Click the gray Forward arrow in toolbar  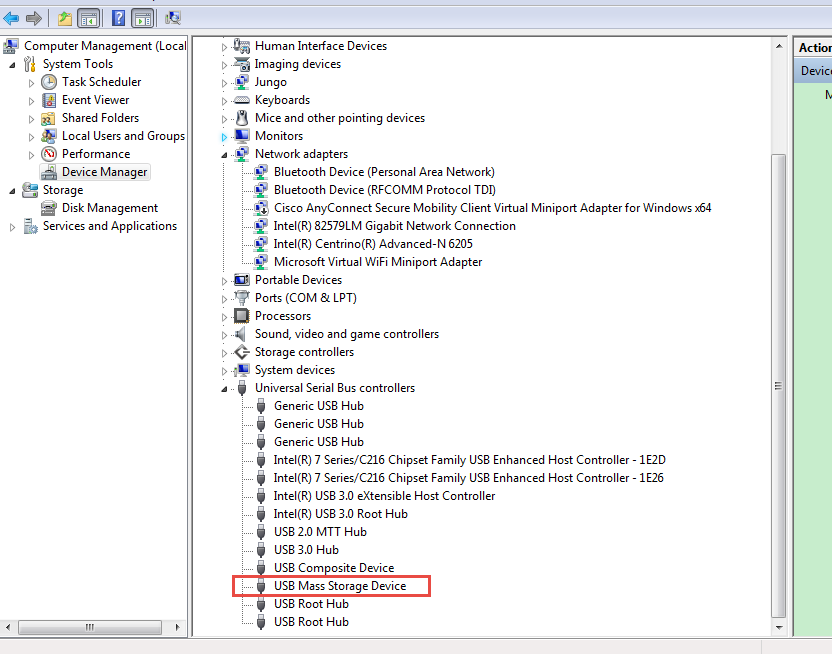33,19
